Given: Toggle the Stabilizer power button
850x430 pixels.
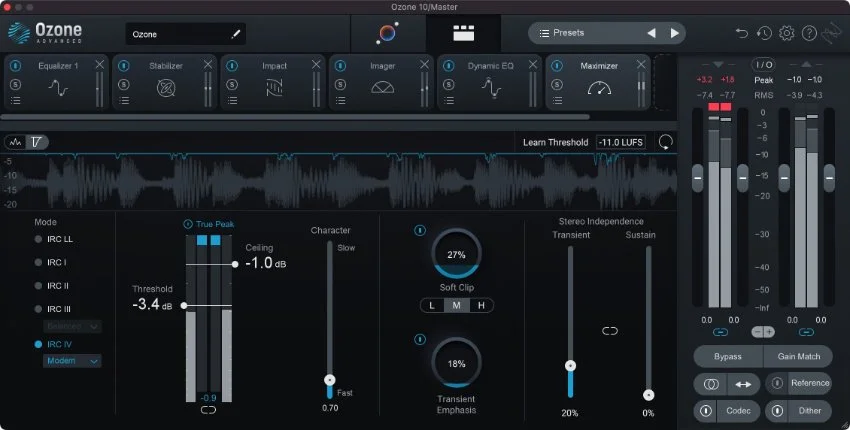Looking at the screenshot, I should (124, 66).
